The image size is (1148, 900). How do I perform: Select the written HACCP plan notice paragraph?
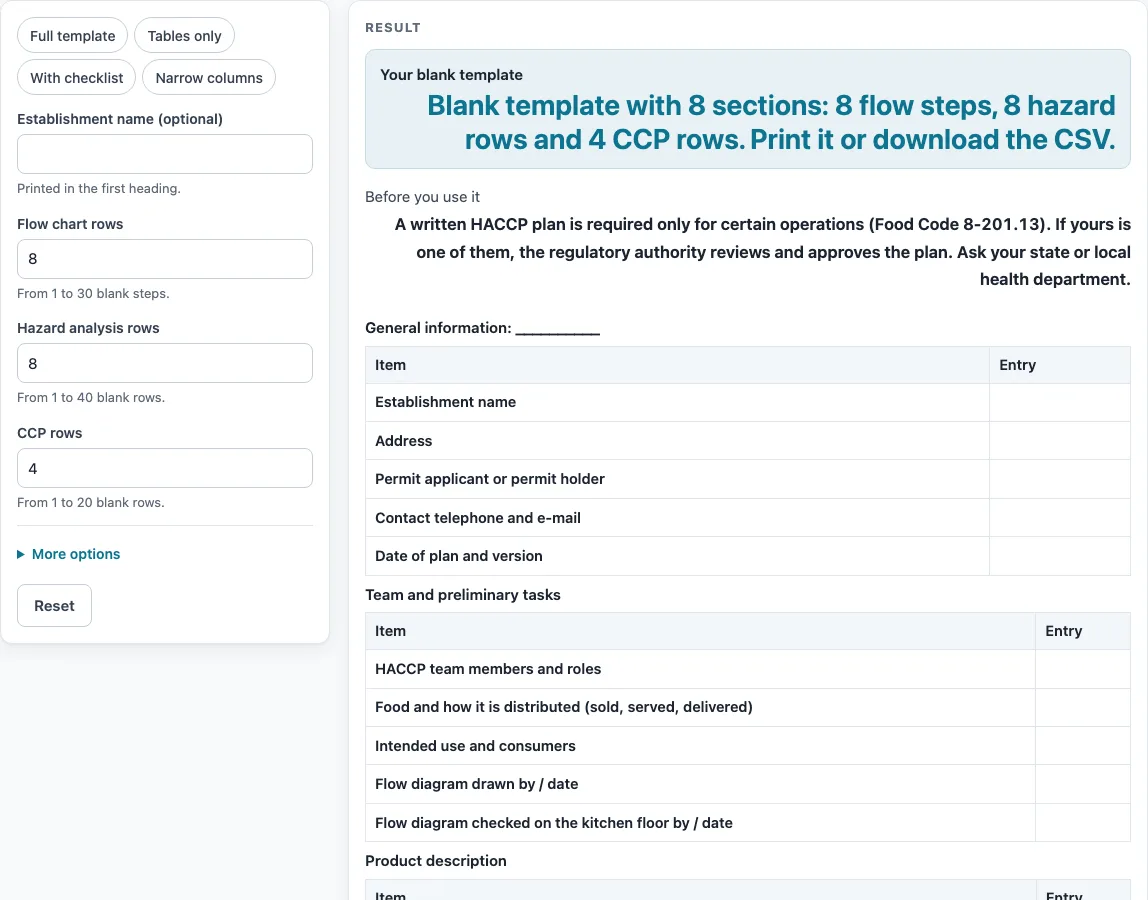762,251
